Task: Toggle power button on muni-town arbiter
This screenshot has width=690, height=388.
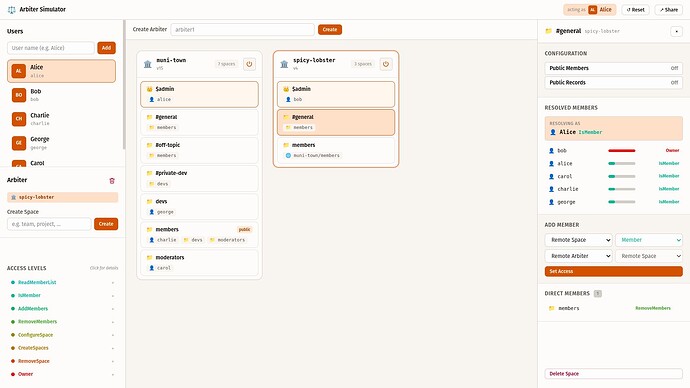Action: click(249, 64)
